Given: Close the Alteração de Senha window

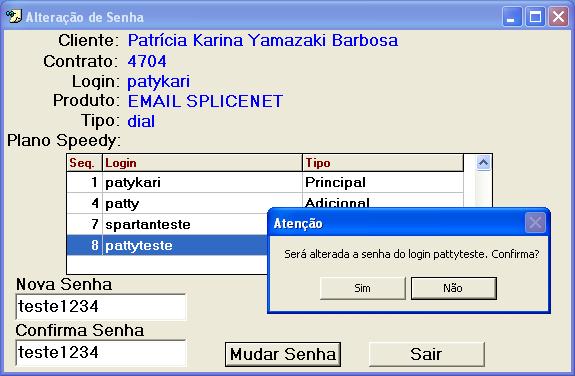Looking at the screenshot, I should coord(558,17).
